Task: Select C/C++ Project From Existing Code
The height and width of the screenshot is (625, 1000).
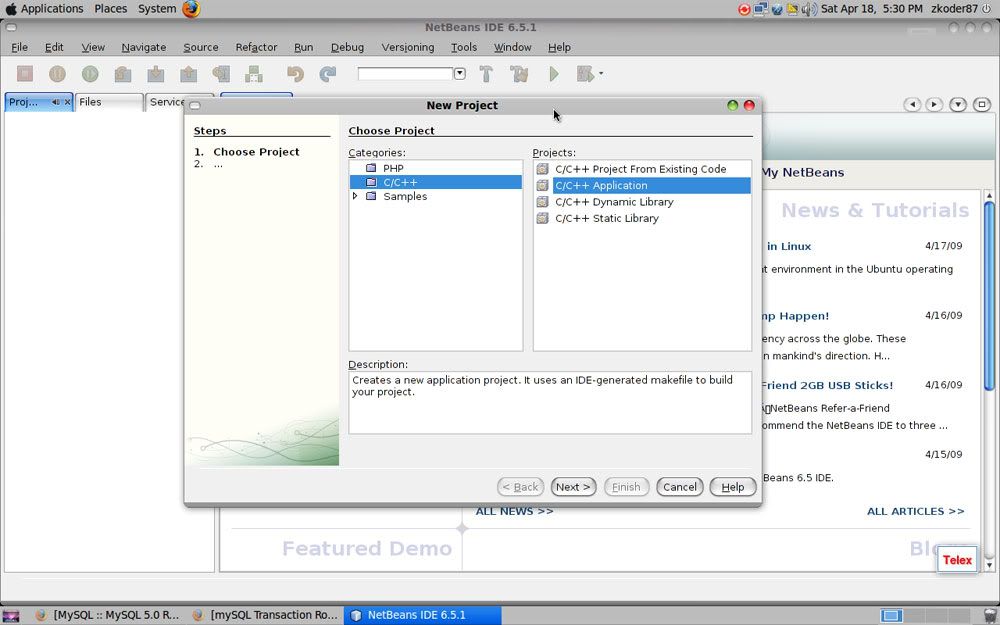Action: (x=640, y=169)
